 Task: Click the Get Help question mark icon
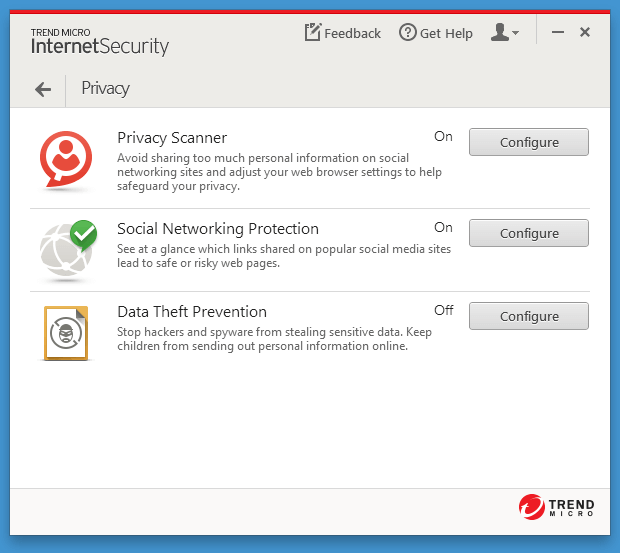pyautogui.click(x=407, y=33)
